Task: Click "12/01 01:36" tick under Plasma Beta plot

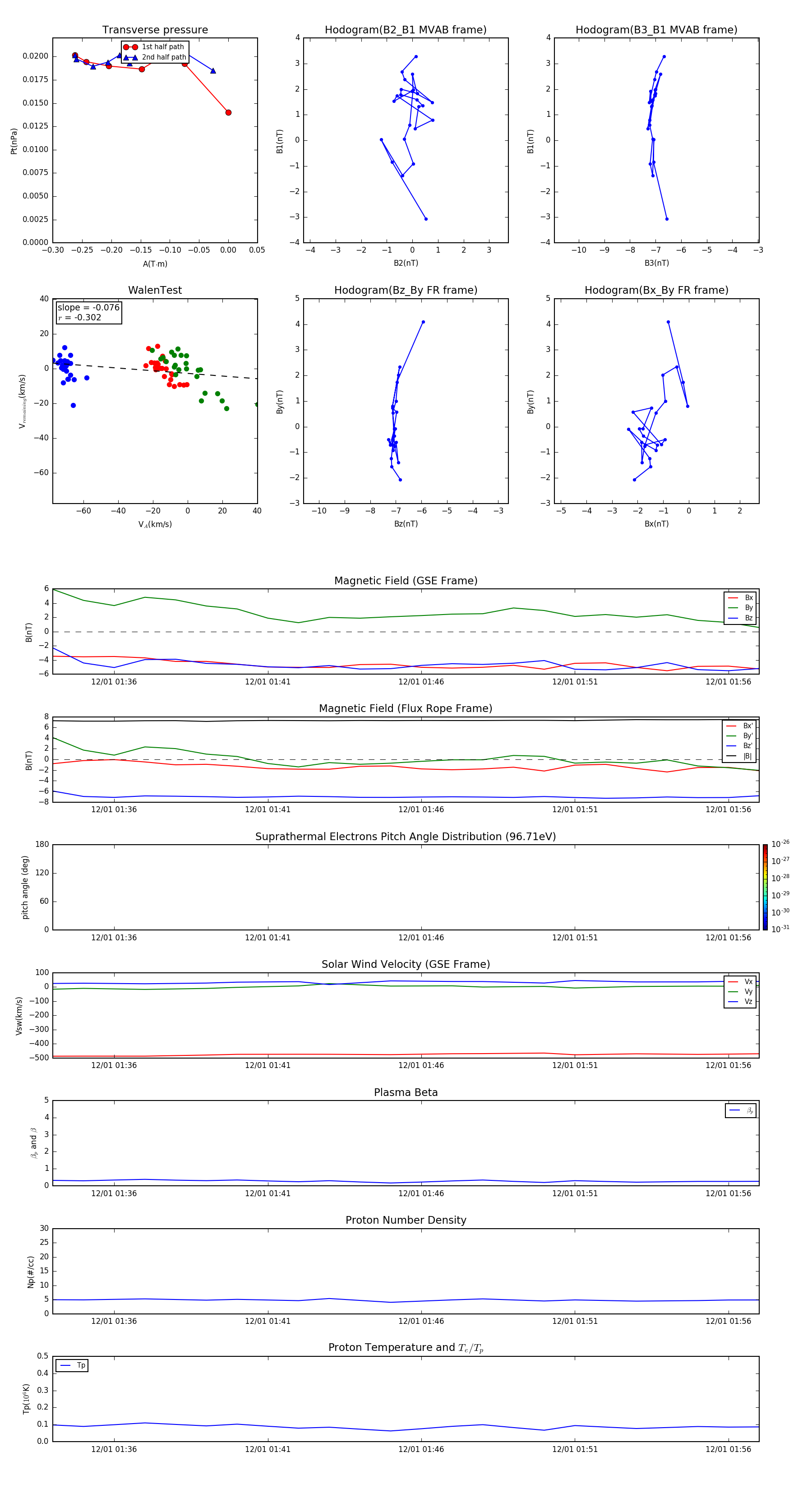Action: (114, 1193)
